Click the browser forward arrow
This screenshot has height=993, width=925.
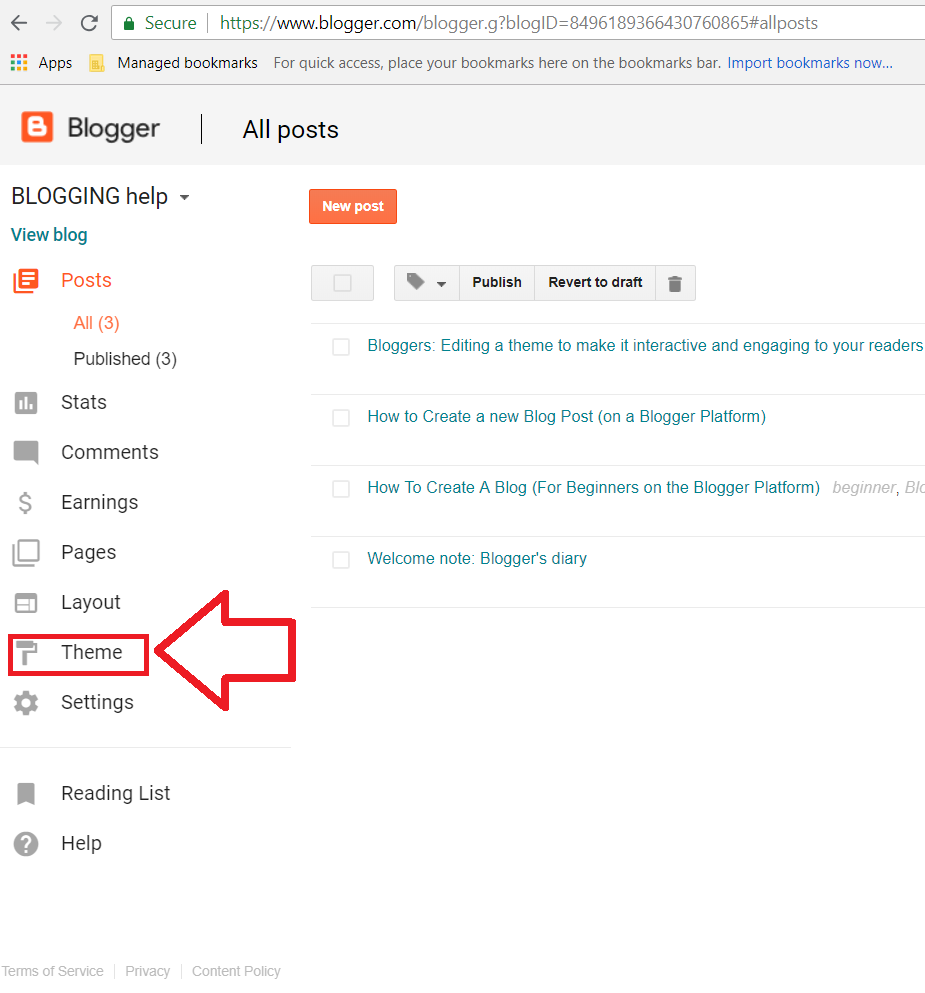point(54,23)
